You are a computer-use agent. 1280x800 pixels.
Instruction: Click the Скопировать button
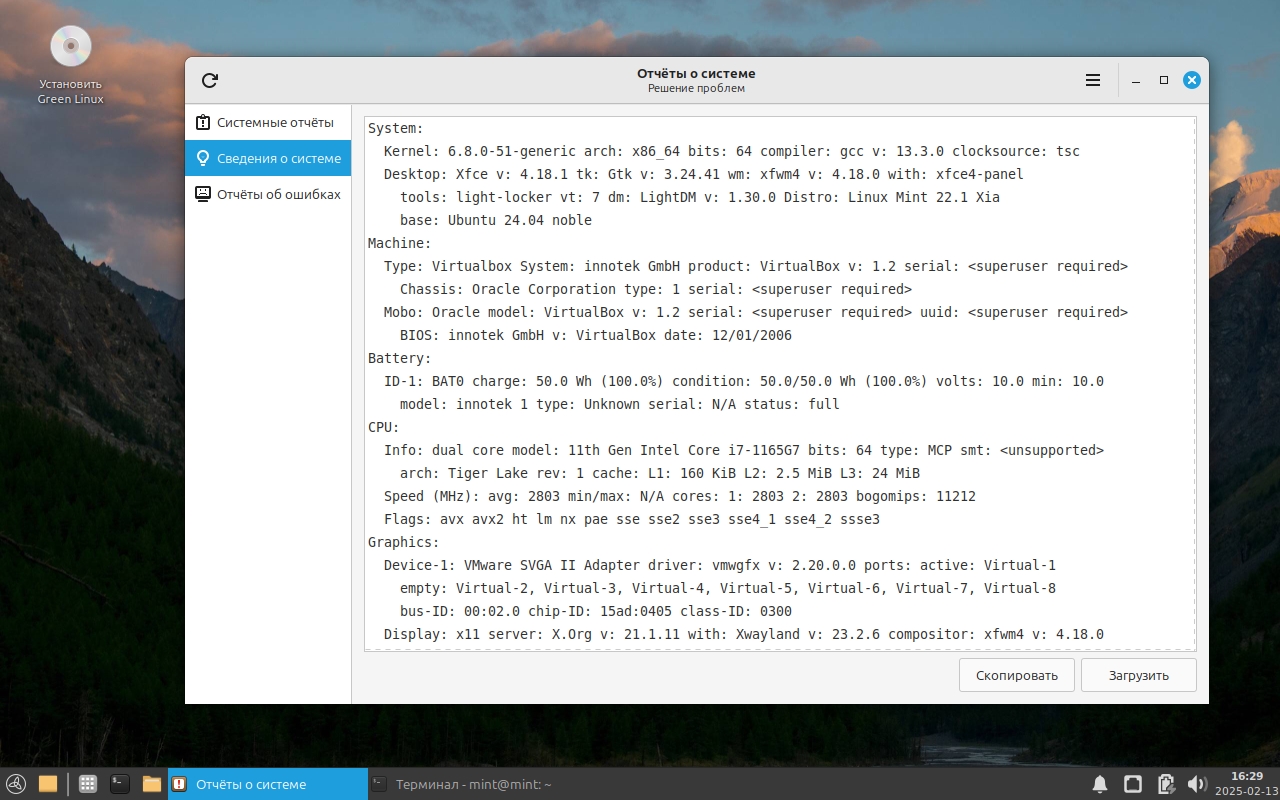[1016, 675]
